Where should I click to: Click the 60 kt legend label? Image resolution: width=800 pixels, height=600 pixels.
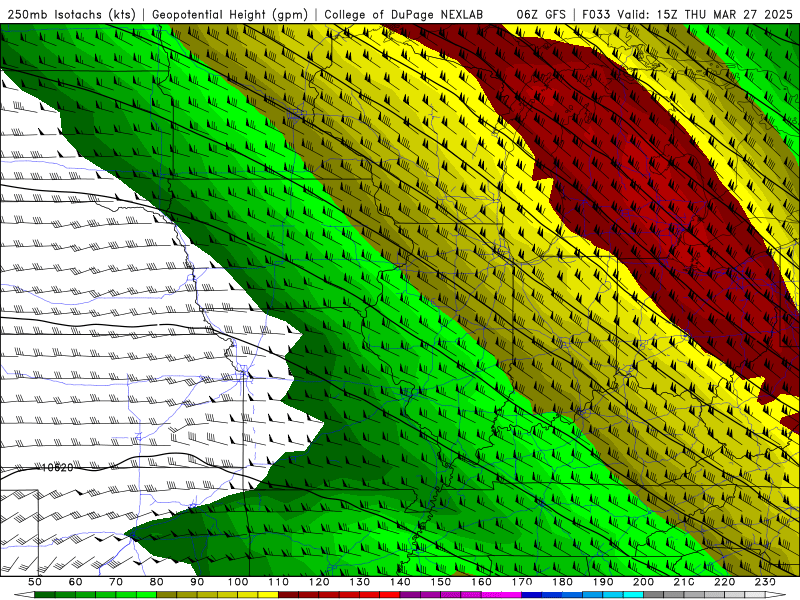click(x=76, y=582)
